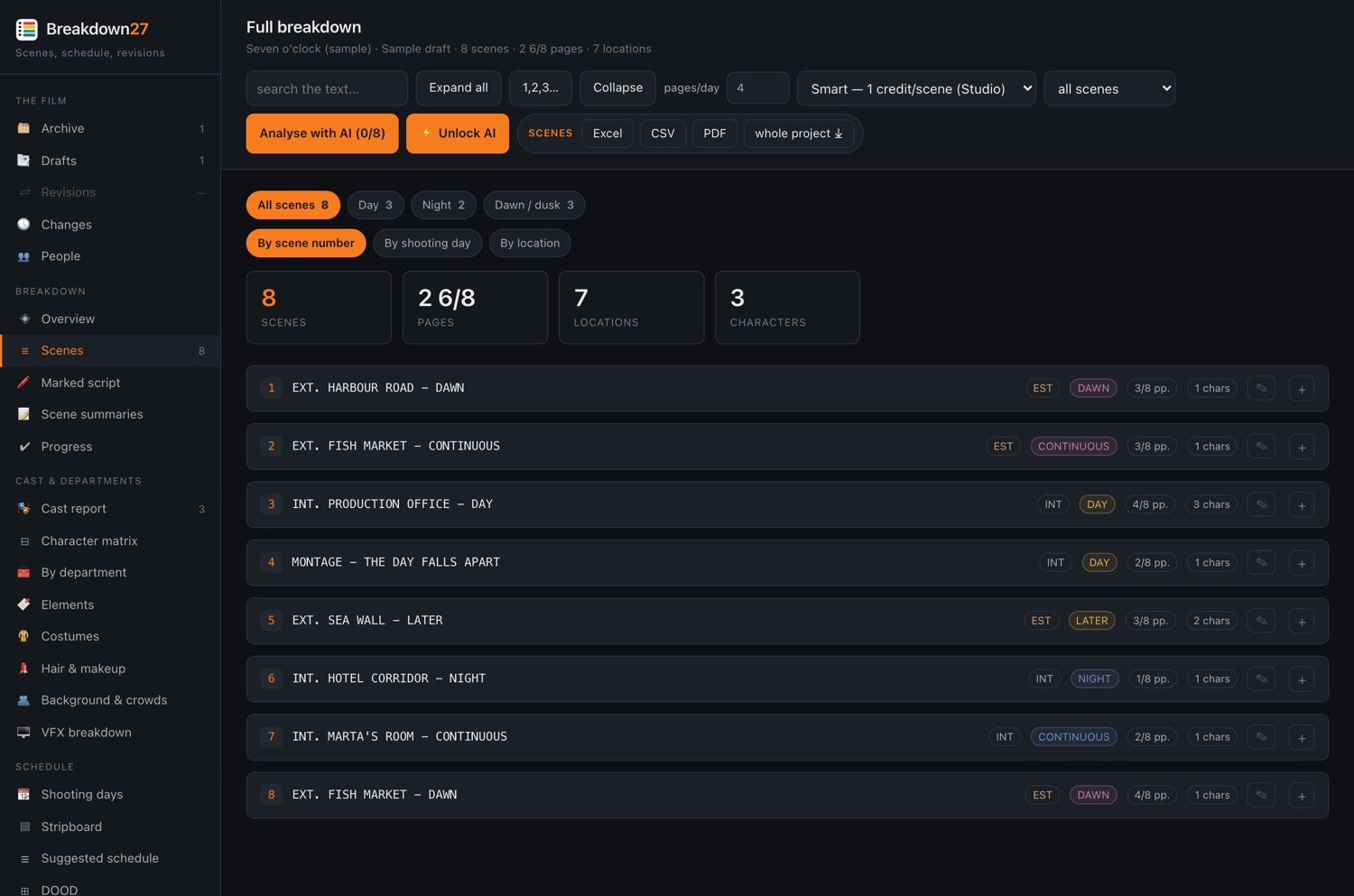Filter scenes by Day

(x=376, y=205)
